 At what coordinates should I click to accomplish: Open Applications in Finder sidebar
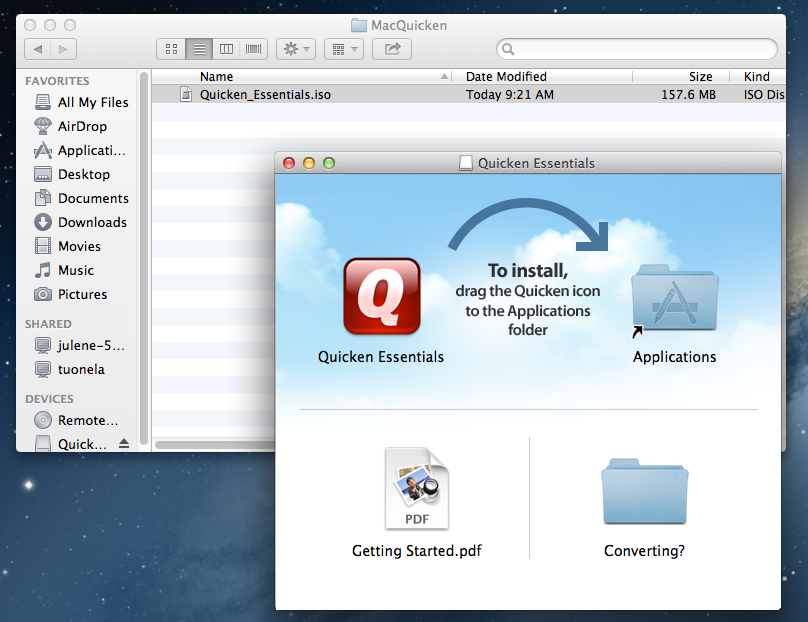click(x=79, y=150)
